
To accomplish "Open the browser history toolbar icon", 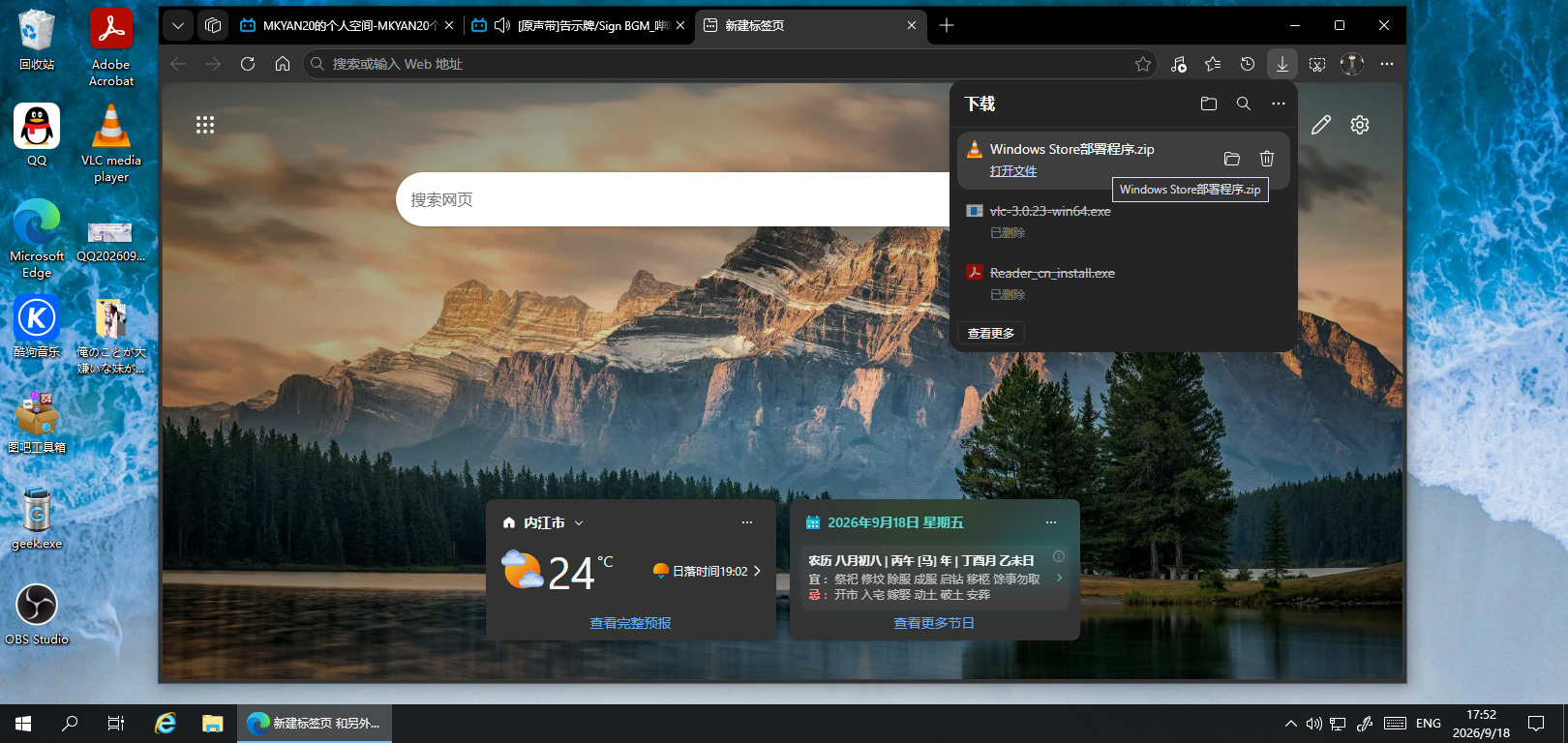I will [1248, 64].
